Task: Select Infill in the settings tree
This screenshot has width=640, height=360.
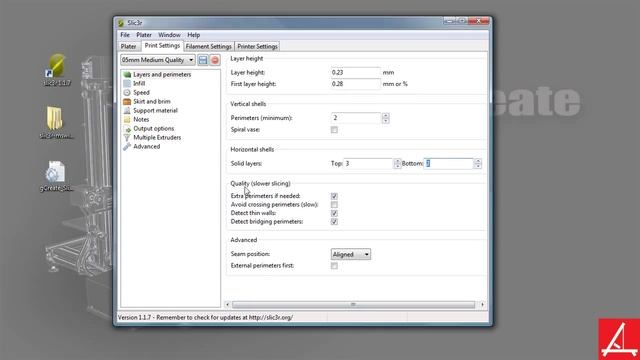Action: tap(139, 84)
